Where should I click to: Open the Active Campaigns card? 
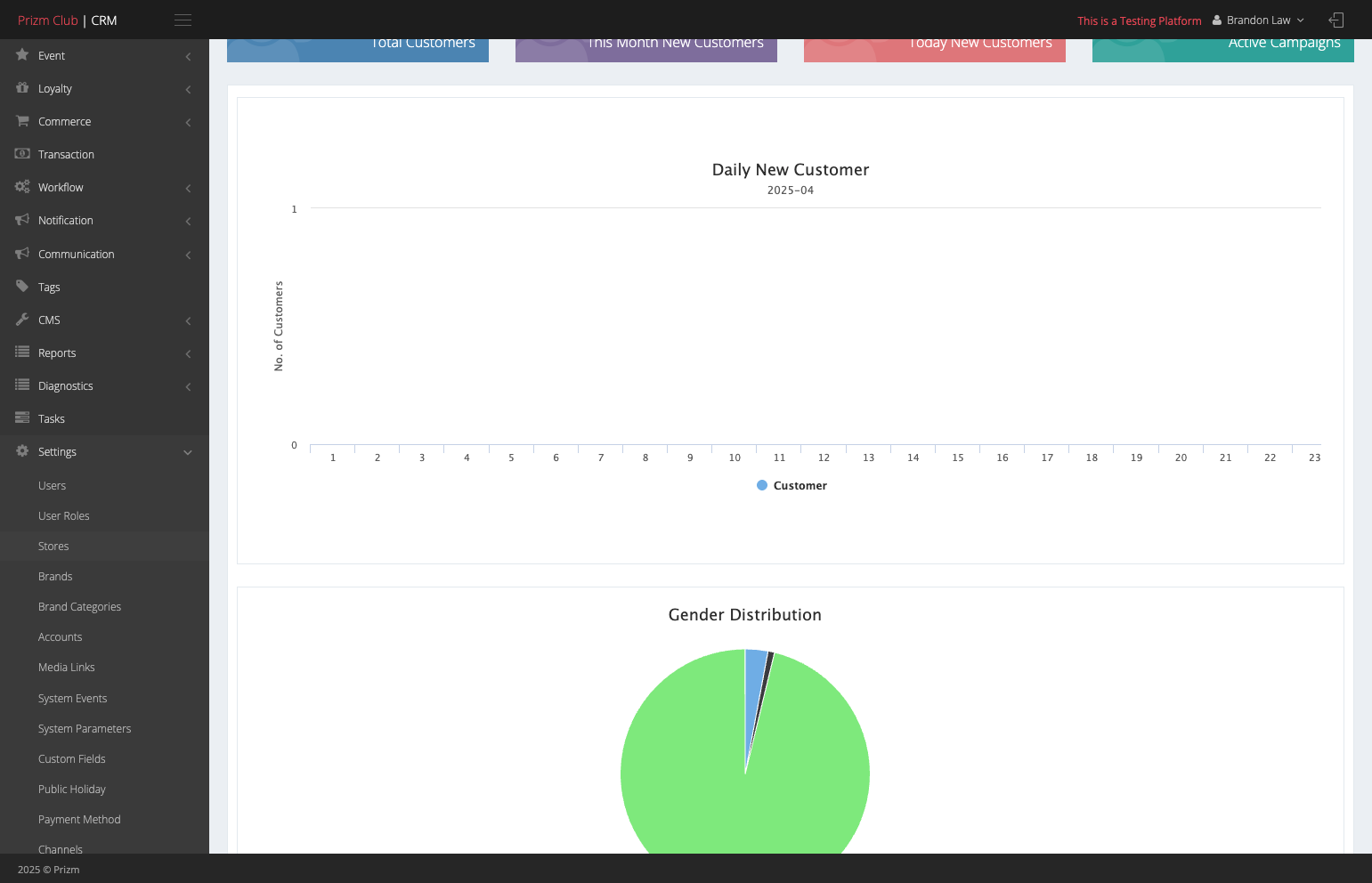point(1223,51)
